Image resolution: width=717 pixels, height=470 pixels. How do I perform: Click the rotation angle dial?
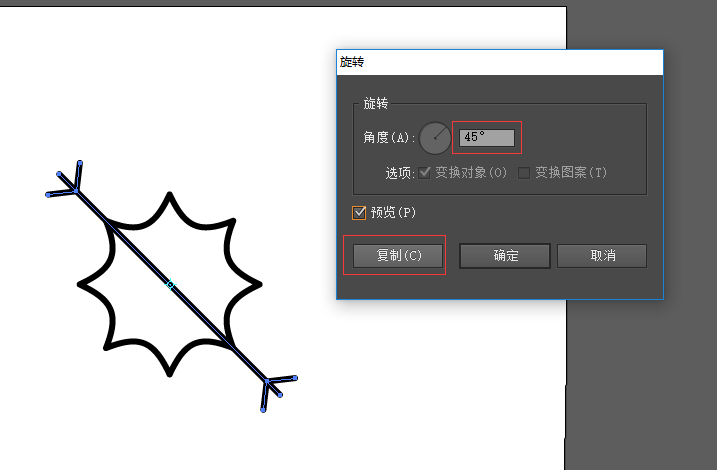coord(435,138)
